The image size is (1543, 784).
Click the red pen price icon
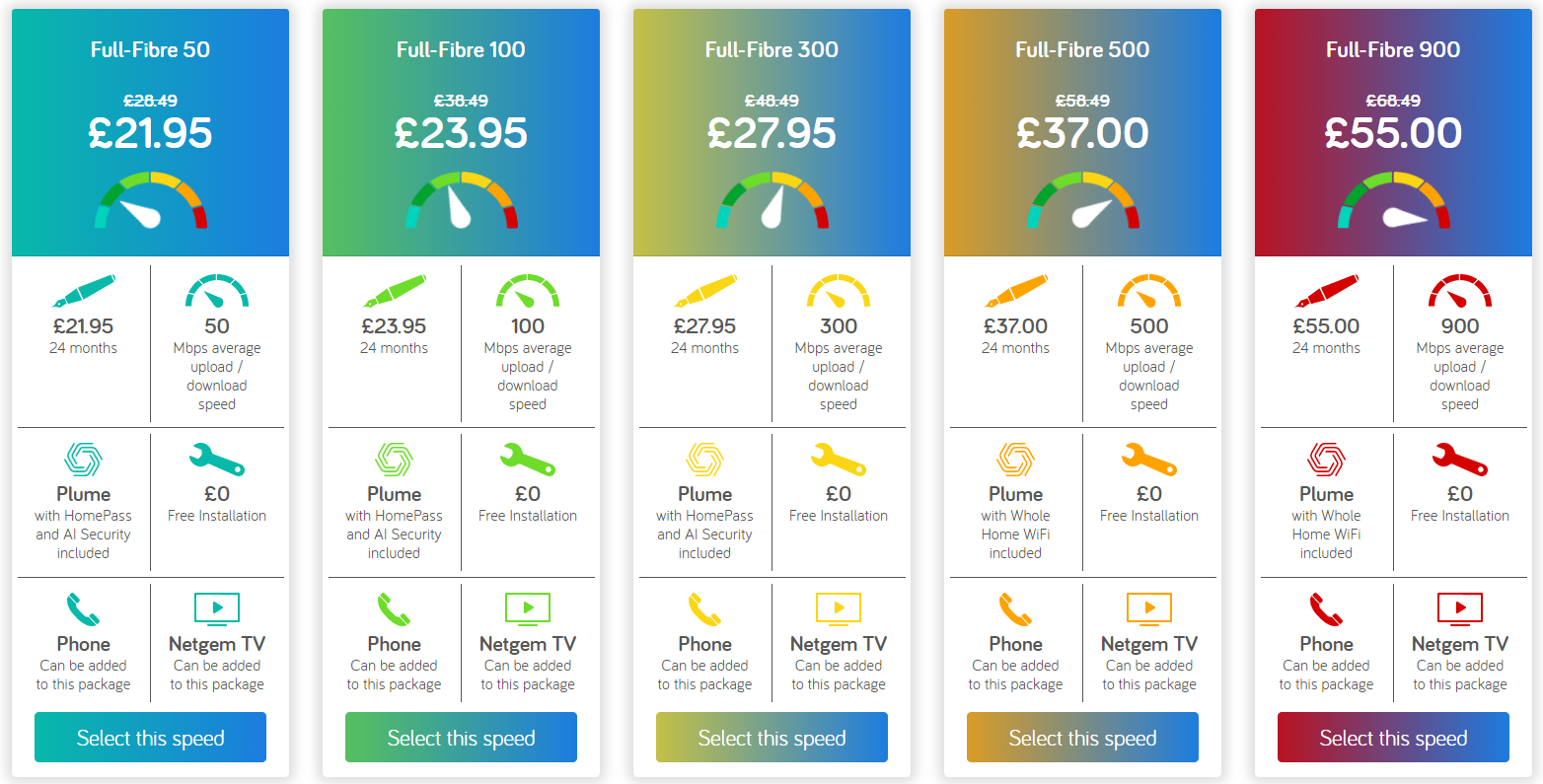click(1326, 291)
